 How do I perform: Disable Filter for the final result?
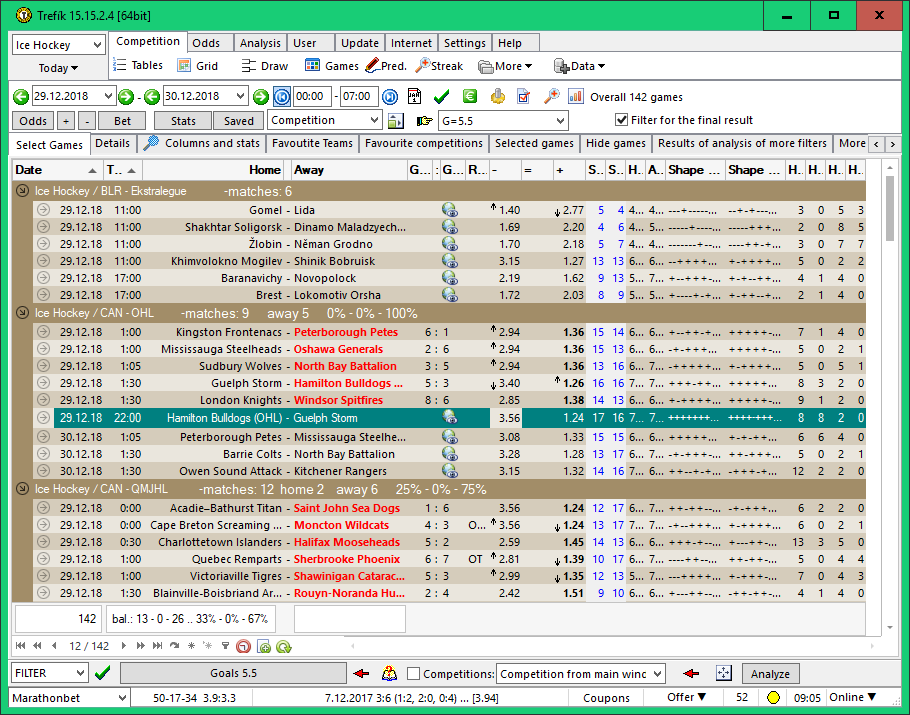(621, 121)
